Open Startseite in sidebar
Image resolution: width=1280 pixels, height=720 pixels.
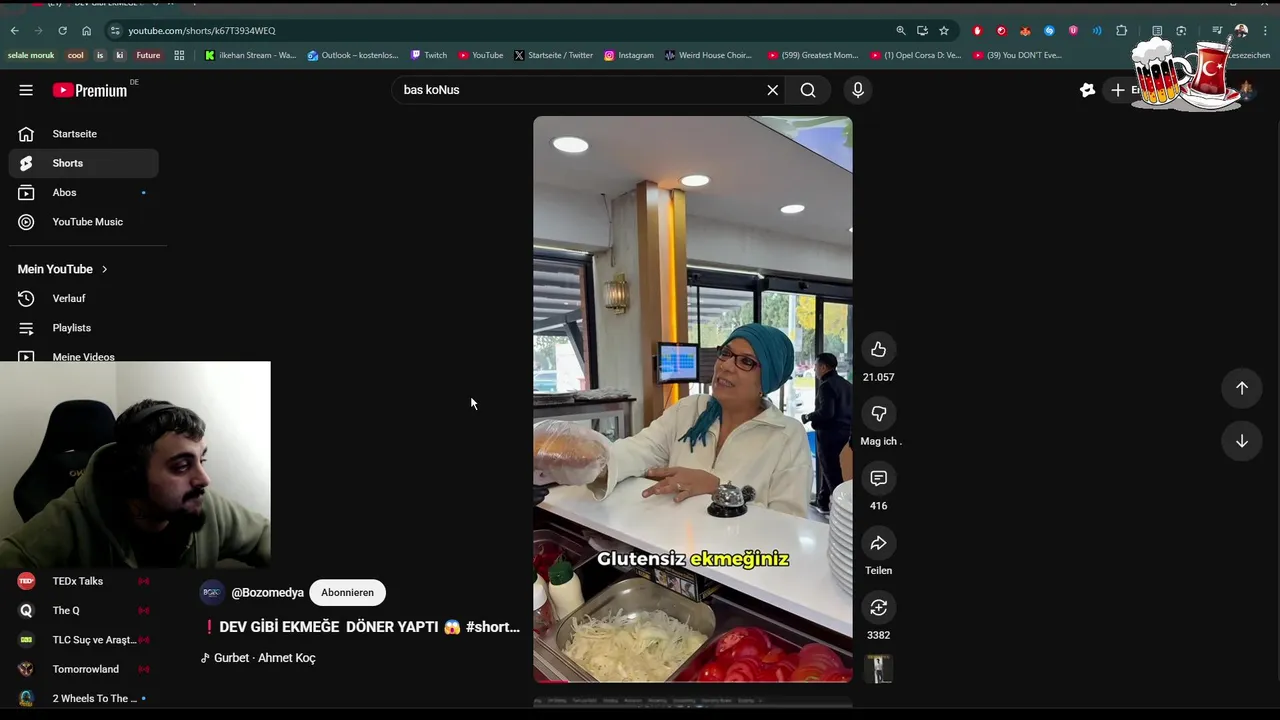pos(84,134)
